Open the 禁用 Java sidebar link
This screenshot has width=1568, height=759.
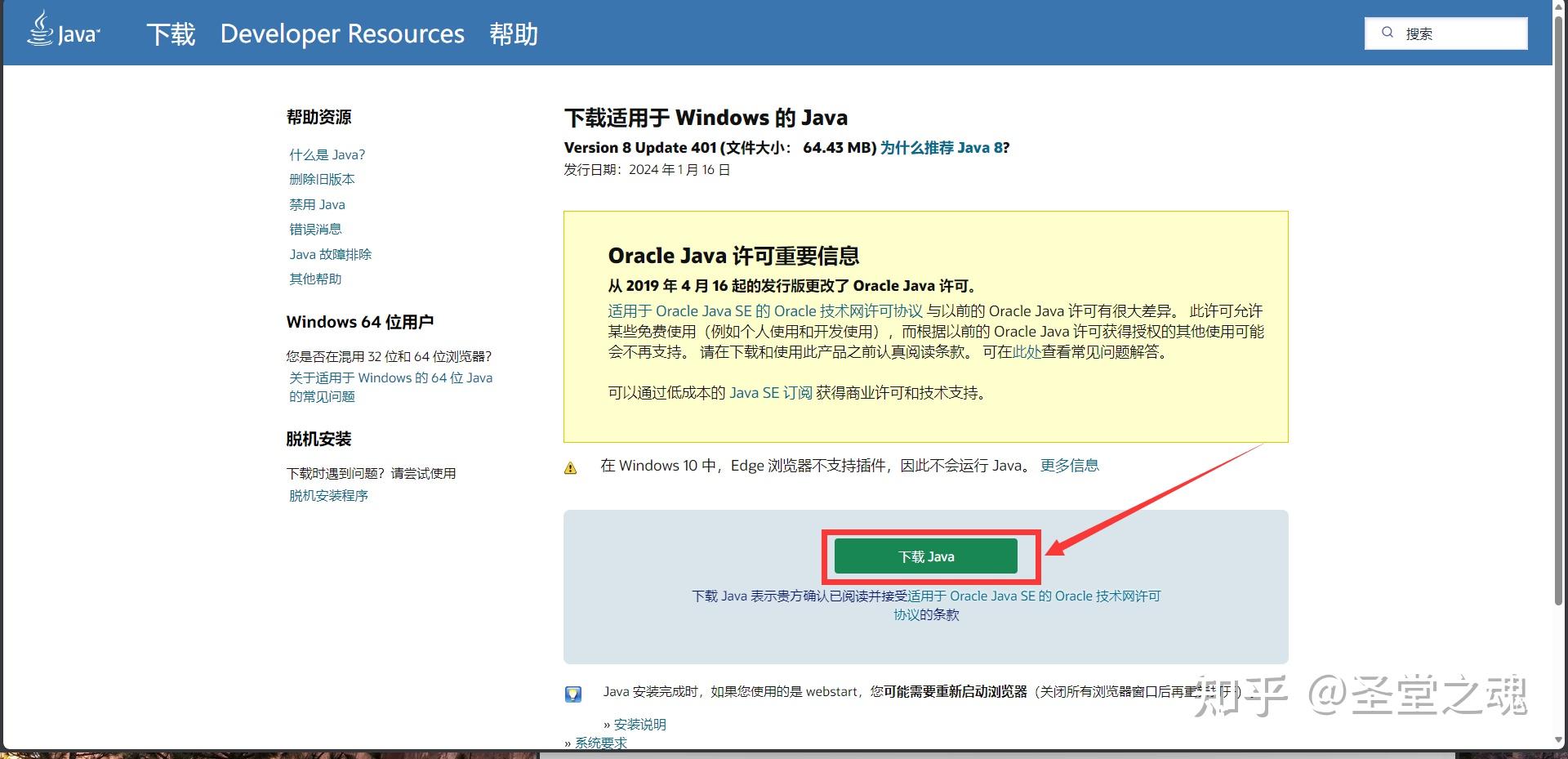pos(317,204)
